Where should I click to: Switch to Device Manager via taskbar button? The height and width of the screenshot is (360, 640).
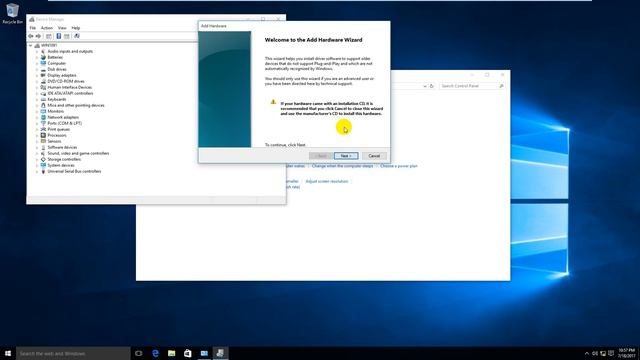[x=220, y=353]
